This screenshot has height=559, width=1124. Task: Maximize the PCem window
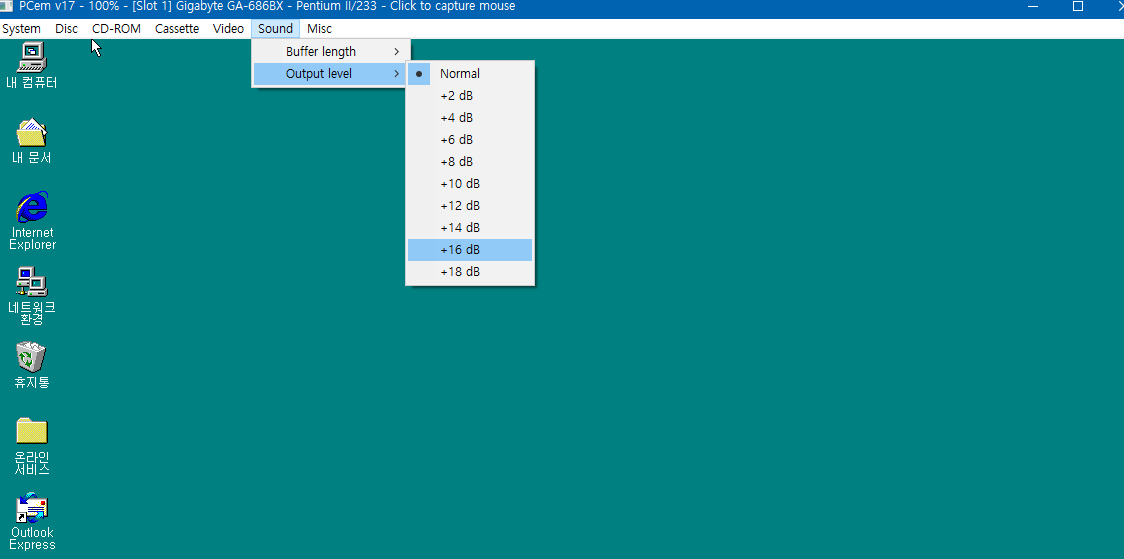pos(1077,6)
